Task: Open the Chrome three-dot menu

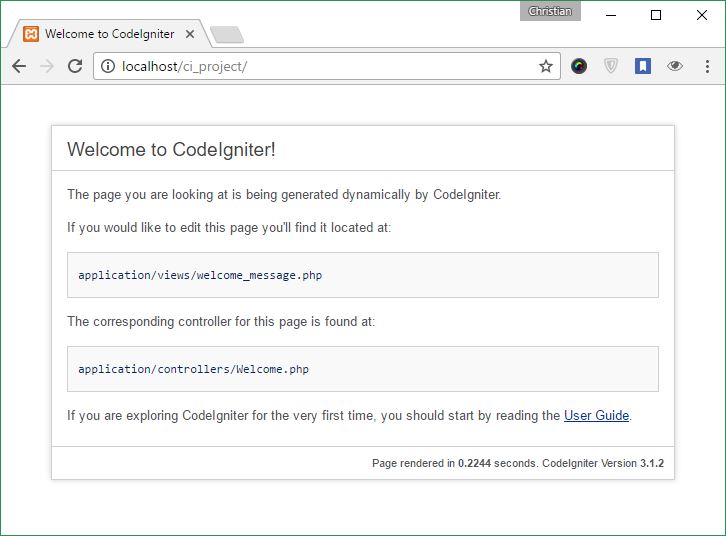Action: tap(707, 66)
